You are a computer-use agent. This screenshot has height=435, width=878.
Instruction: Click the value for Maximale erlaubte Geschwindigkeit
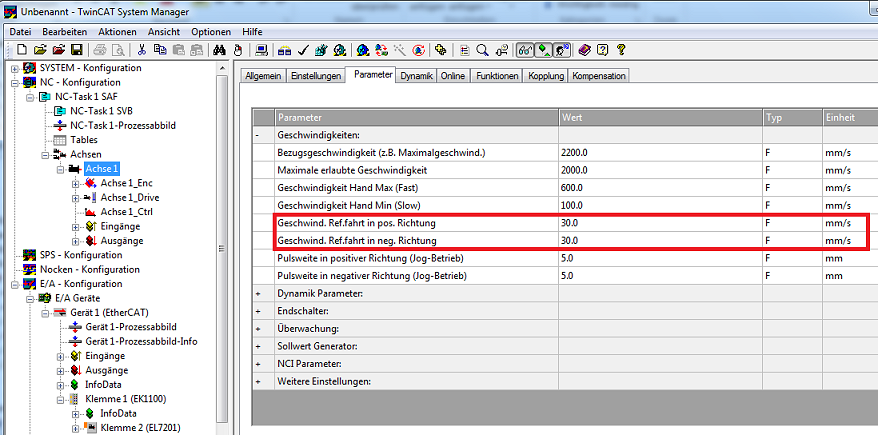pyautogui.click(x=660, y=170)
